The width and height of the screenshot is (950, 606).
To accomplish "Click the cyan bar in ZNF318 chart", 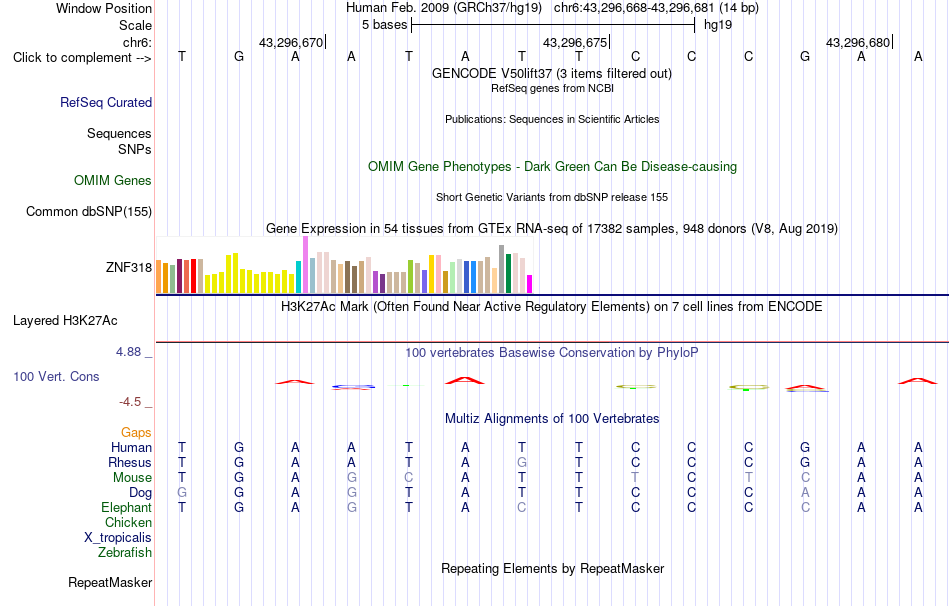I will [298, 277].
